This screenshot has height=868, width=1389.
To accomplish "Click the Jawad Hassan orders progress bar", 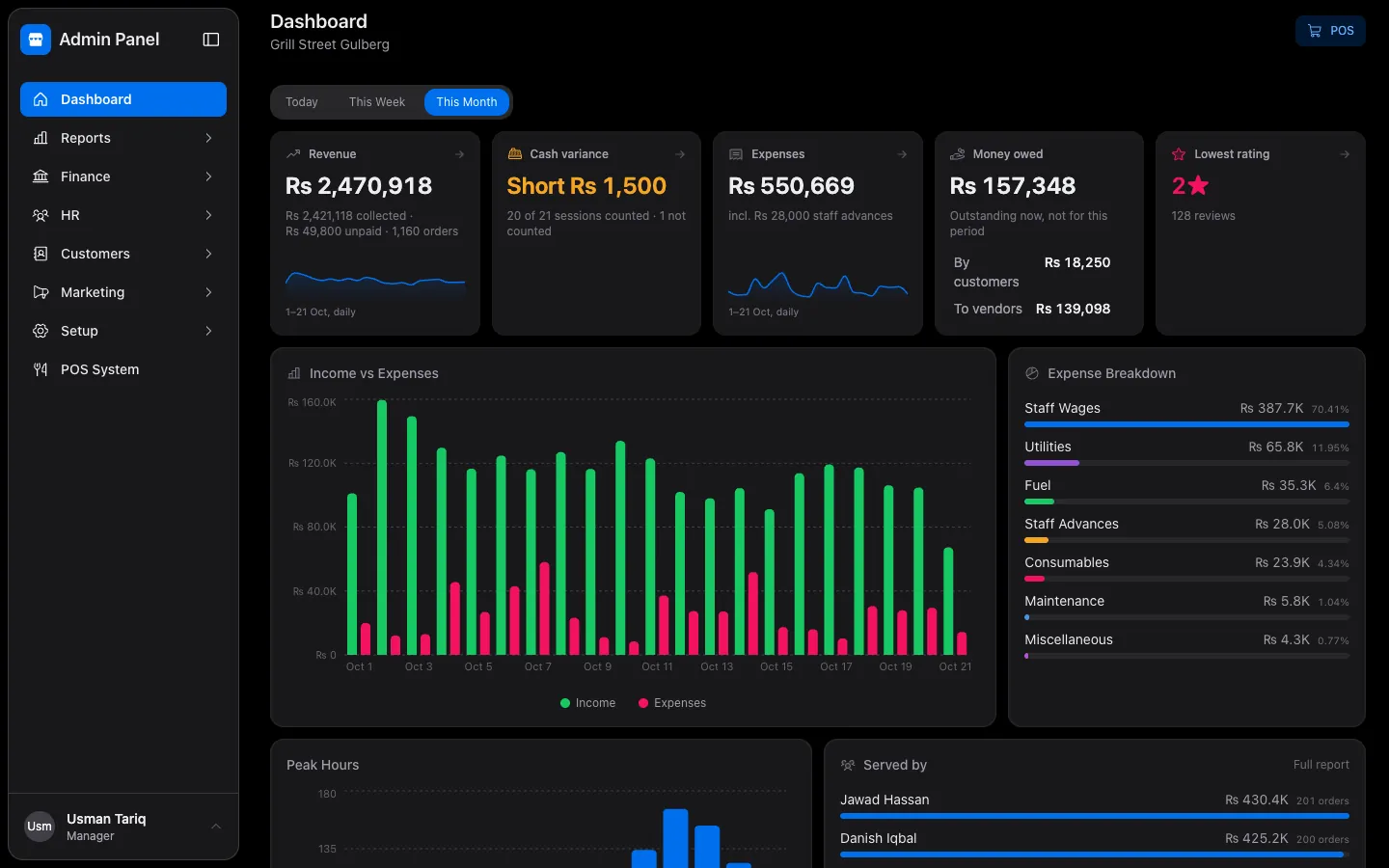I will point(1095,816).
